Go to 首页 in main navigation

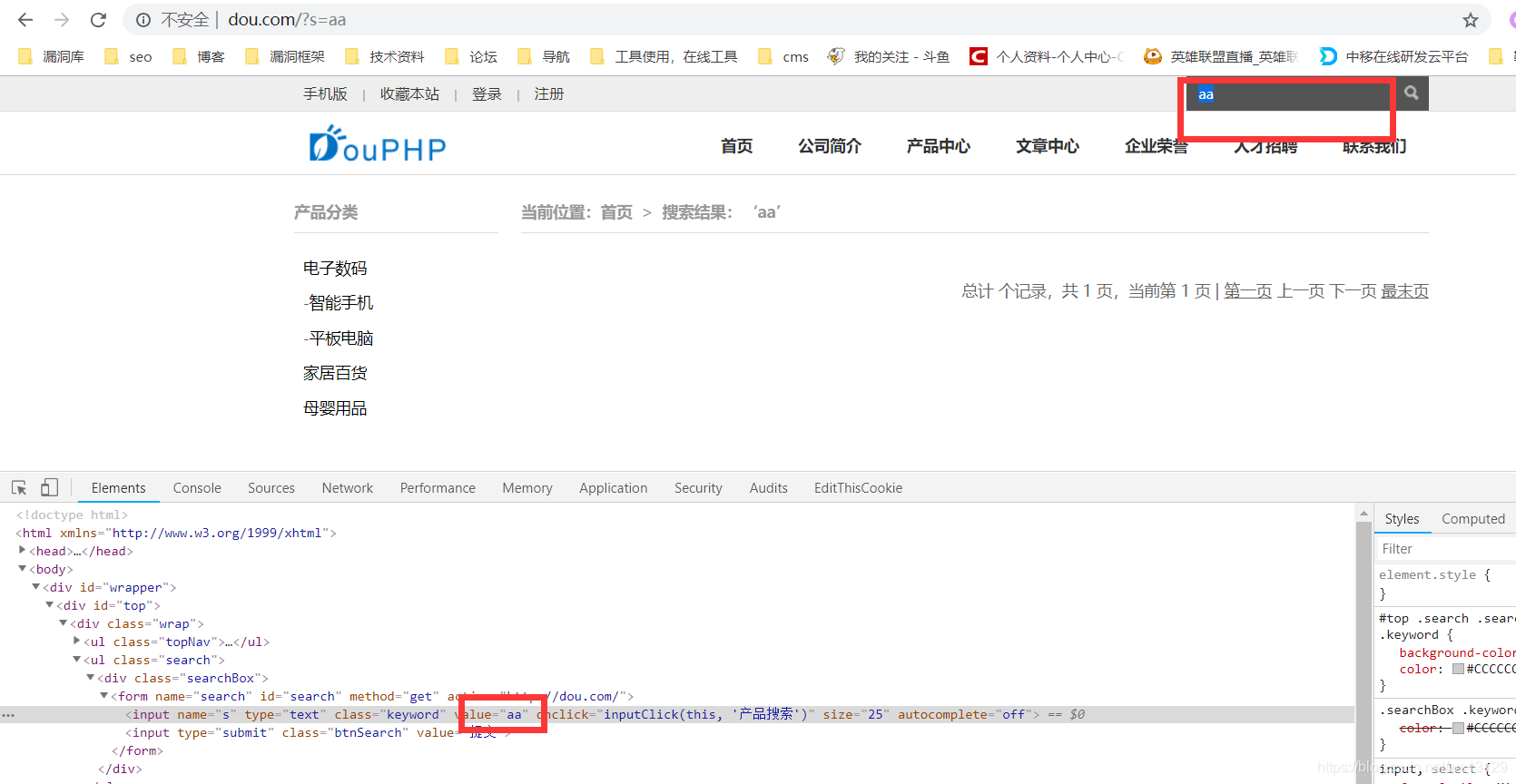point(736,146)
